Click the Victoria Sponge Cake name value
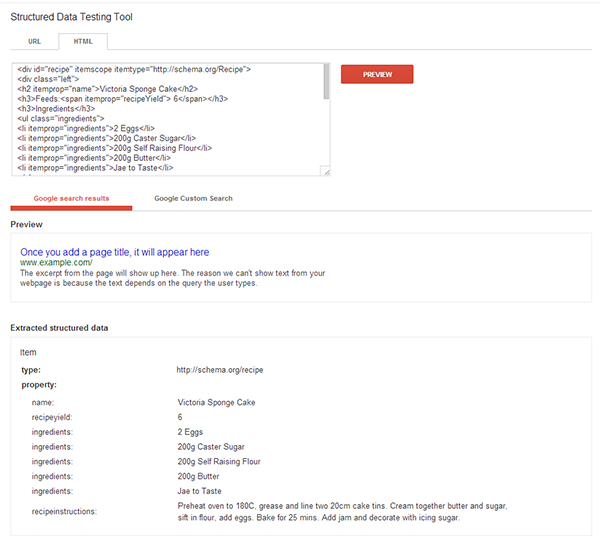Viewport: 600px width, 545px height. [x=216, y=402]
